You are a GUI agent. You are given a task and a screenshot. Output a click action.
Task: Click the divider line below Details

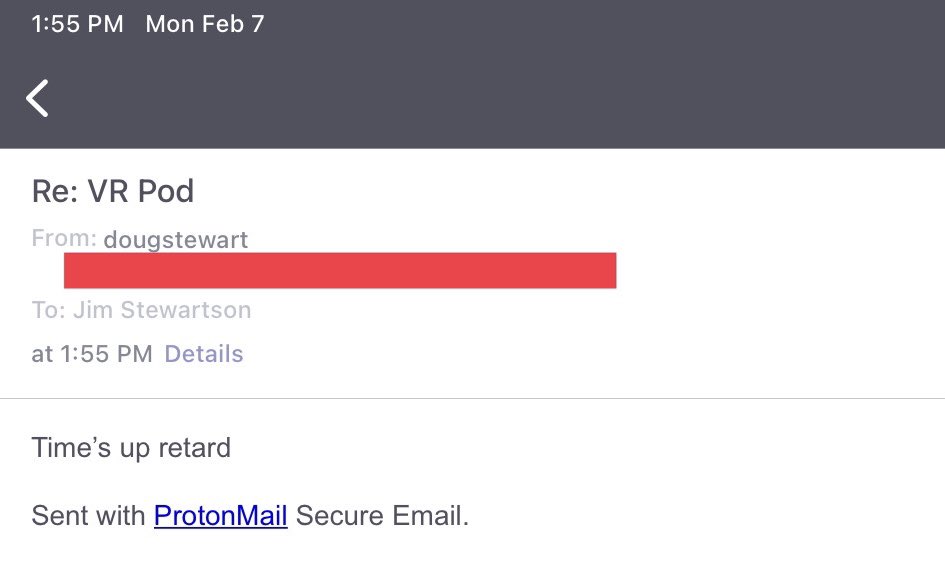coord(472,398)
